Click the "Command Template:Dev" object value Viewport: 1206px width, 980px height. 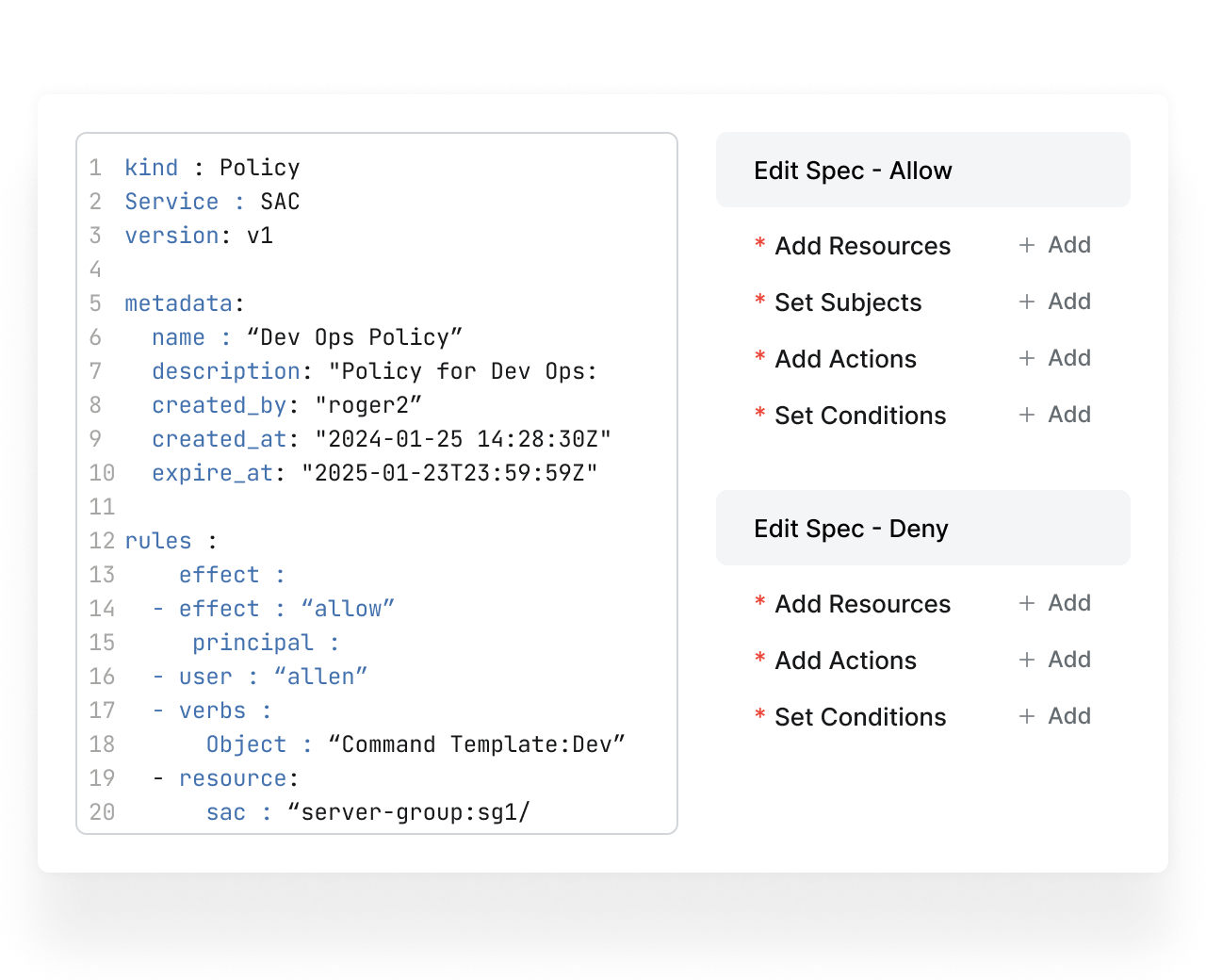coord(477,744)
